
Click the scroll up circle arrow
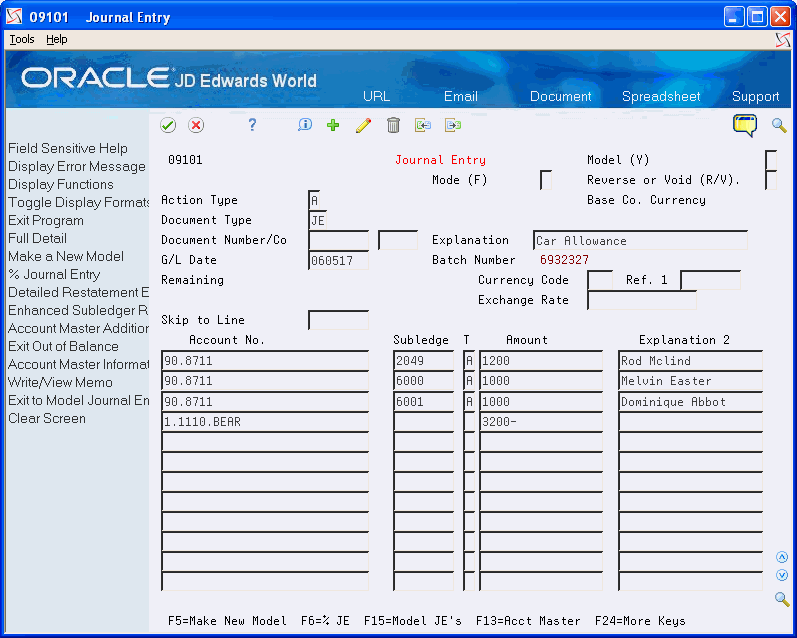coord(782,557)
